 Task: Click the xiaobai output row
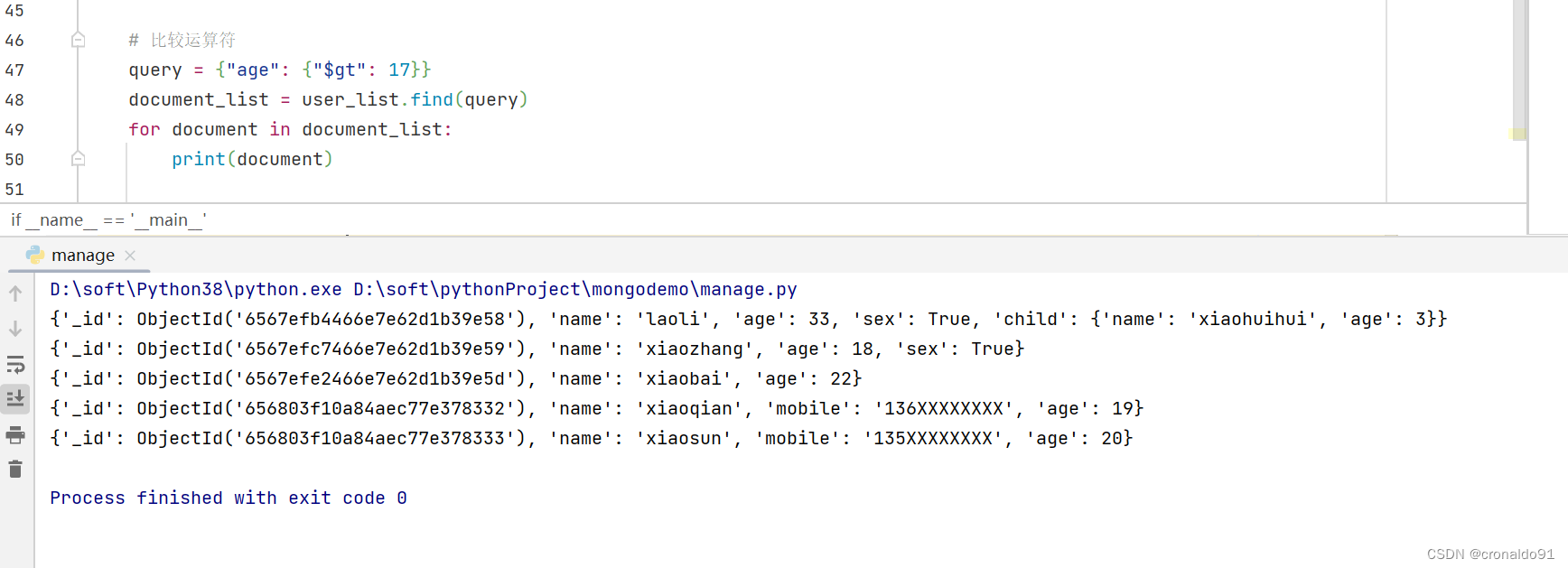[456, 378]
